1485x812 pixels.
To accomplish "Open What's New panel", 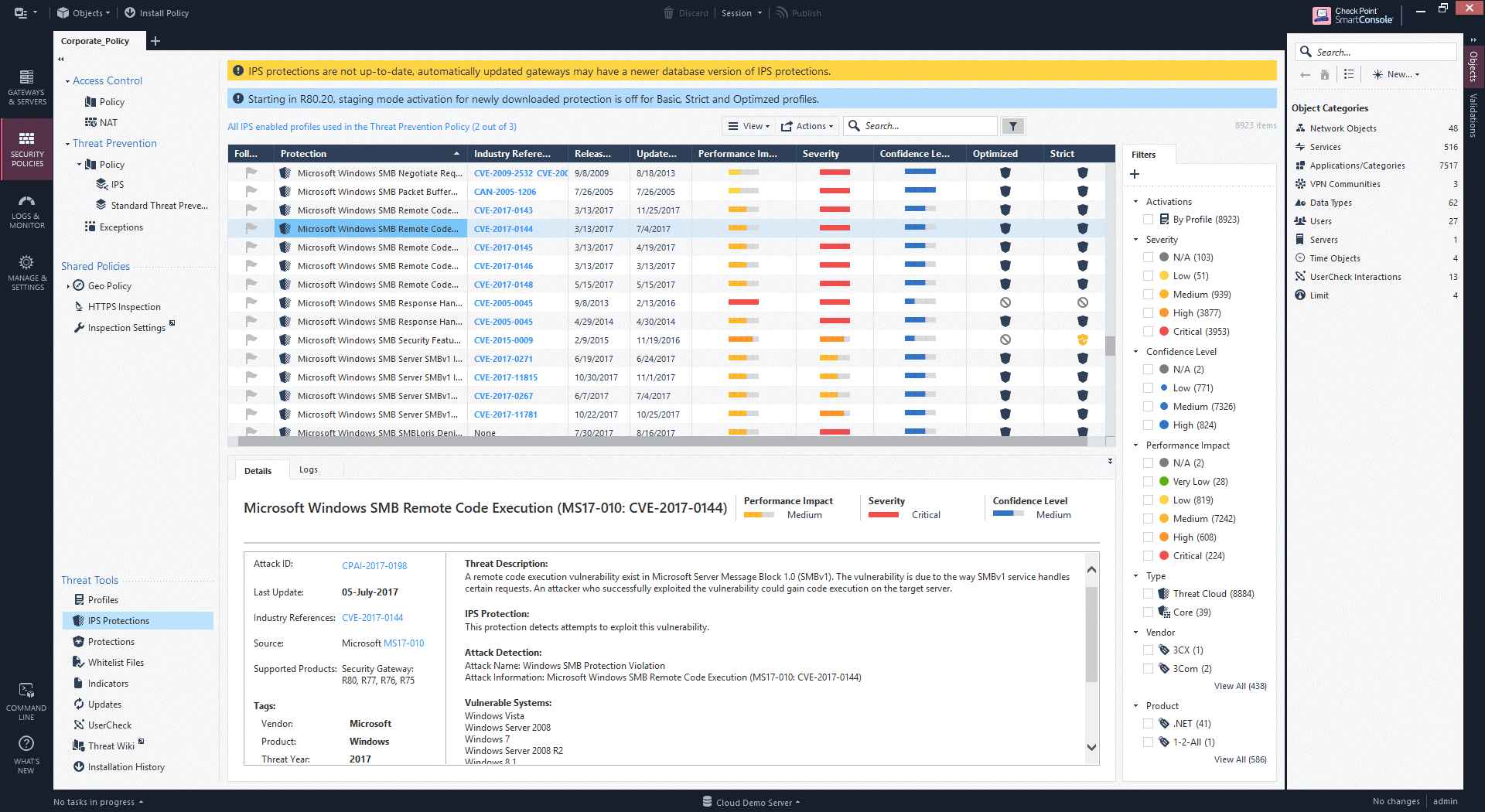I will (26, 754).
